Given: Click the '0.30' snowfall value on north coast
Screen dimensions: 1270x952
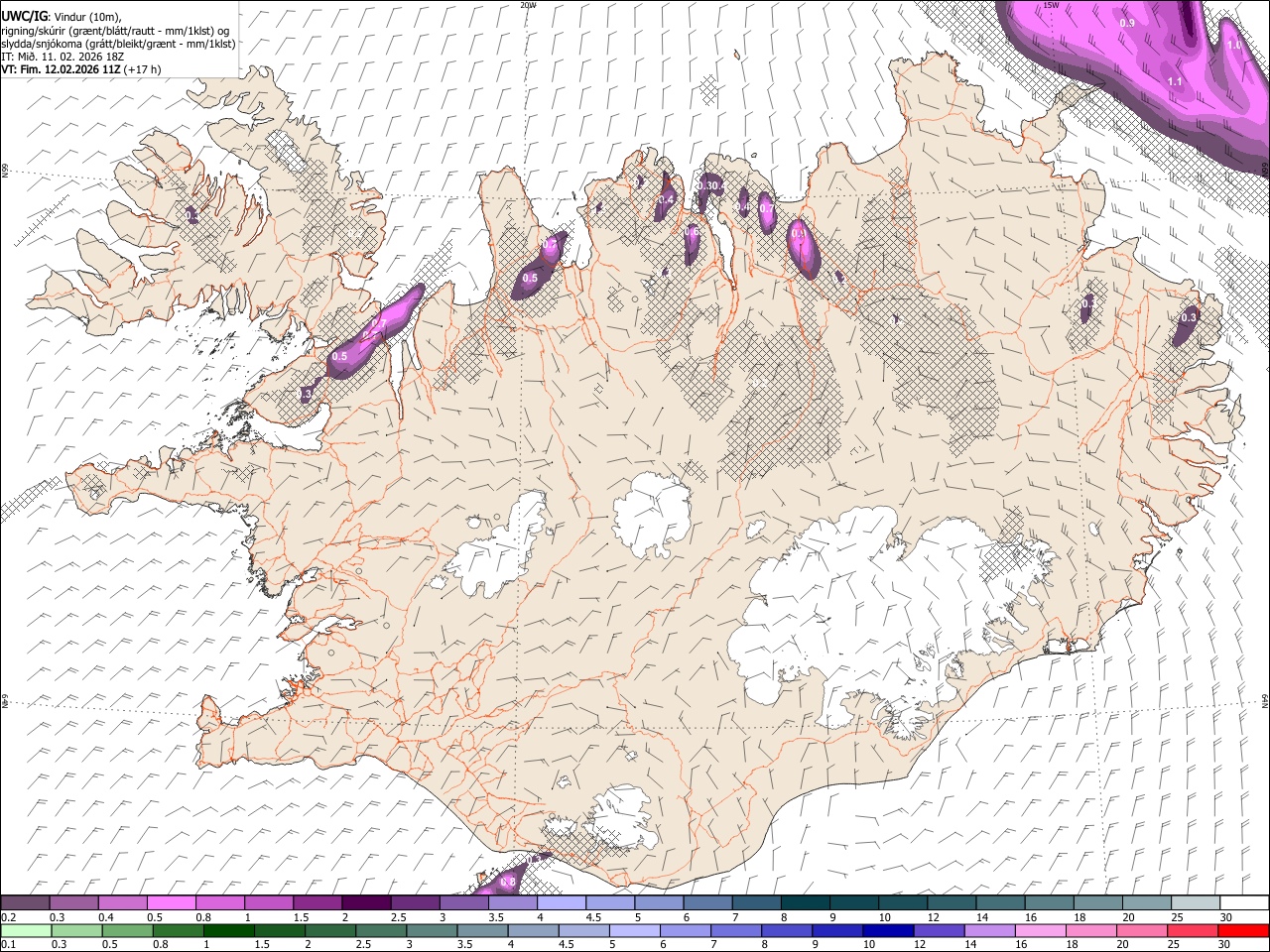Looking at the screenshot, I should coord(709,185).
